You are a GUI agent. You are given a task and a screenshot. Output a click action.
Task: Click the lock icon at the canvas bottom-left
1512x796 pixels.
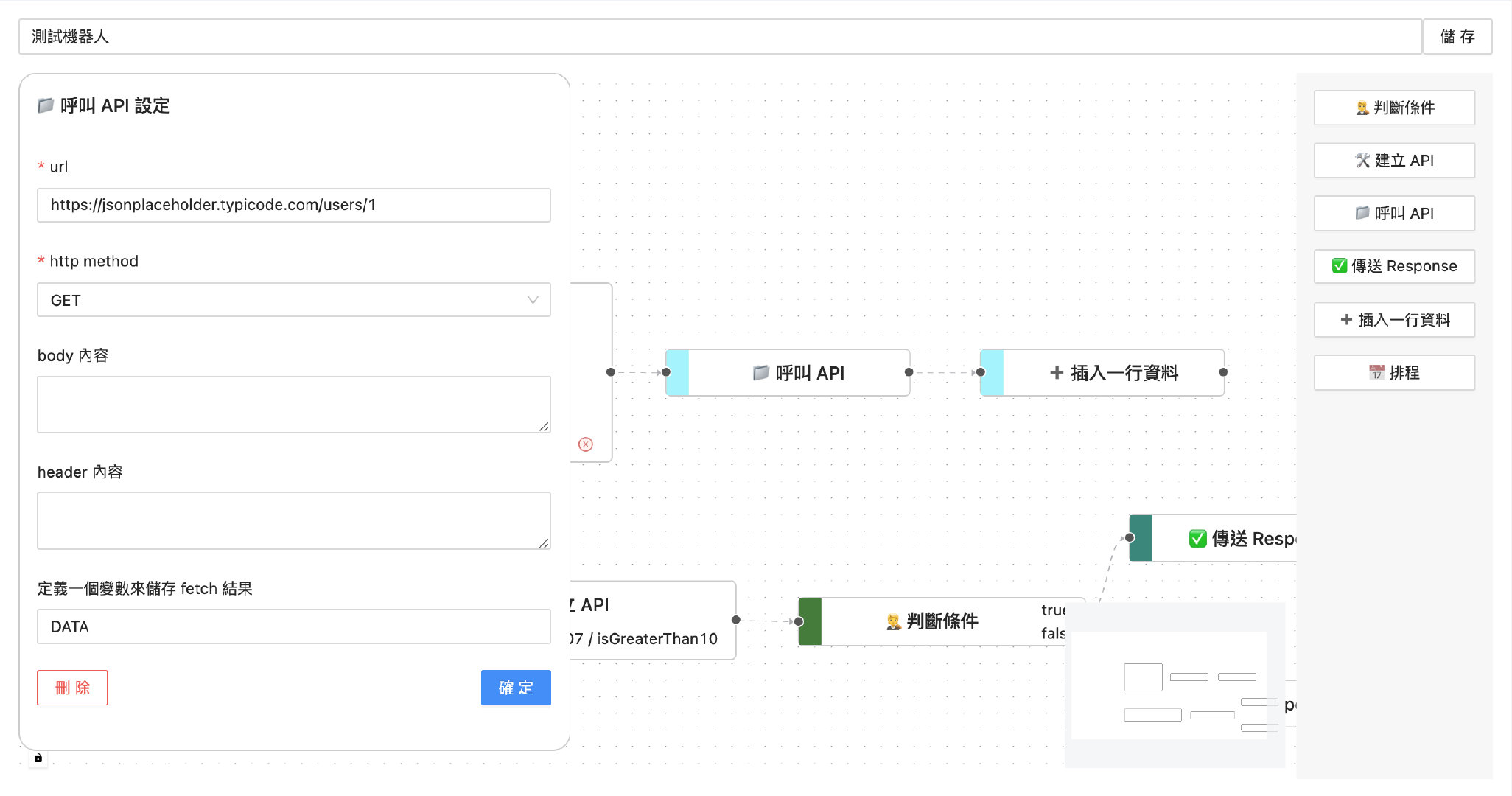[x=38, y=758]
